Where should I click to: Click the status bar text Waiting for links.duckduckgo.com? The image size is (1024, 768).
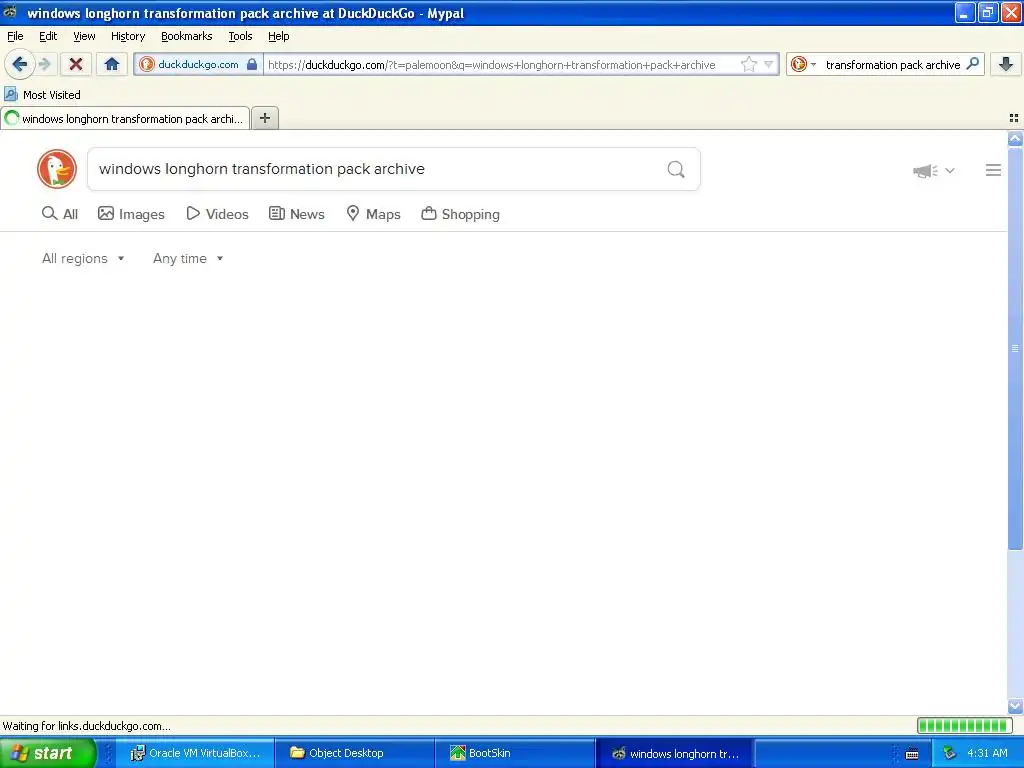click(x=86, y=726)
